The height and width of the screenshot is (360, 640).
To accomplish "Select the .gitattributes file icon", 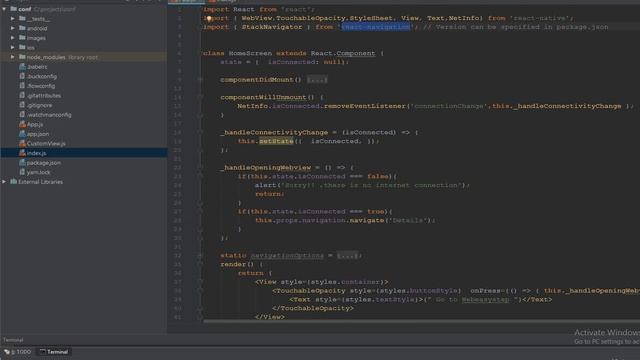I will point(22,95).
